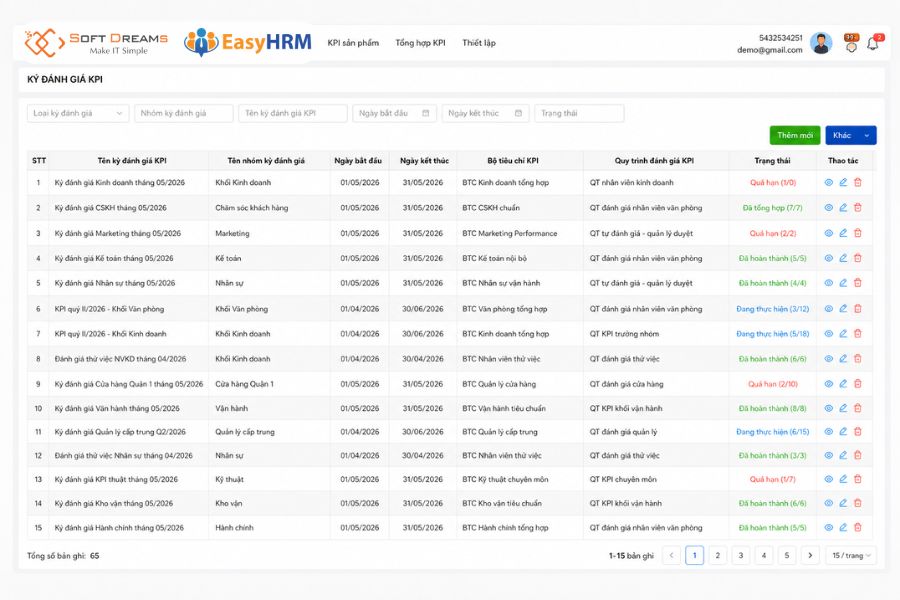Screen dimensions: 900x600
Task: View details of CSKH tháng 05/2026 row
Action: pos(828,208)
